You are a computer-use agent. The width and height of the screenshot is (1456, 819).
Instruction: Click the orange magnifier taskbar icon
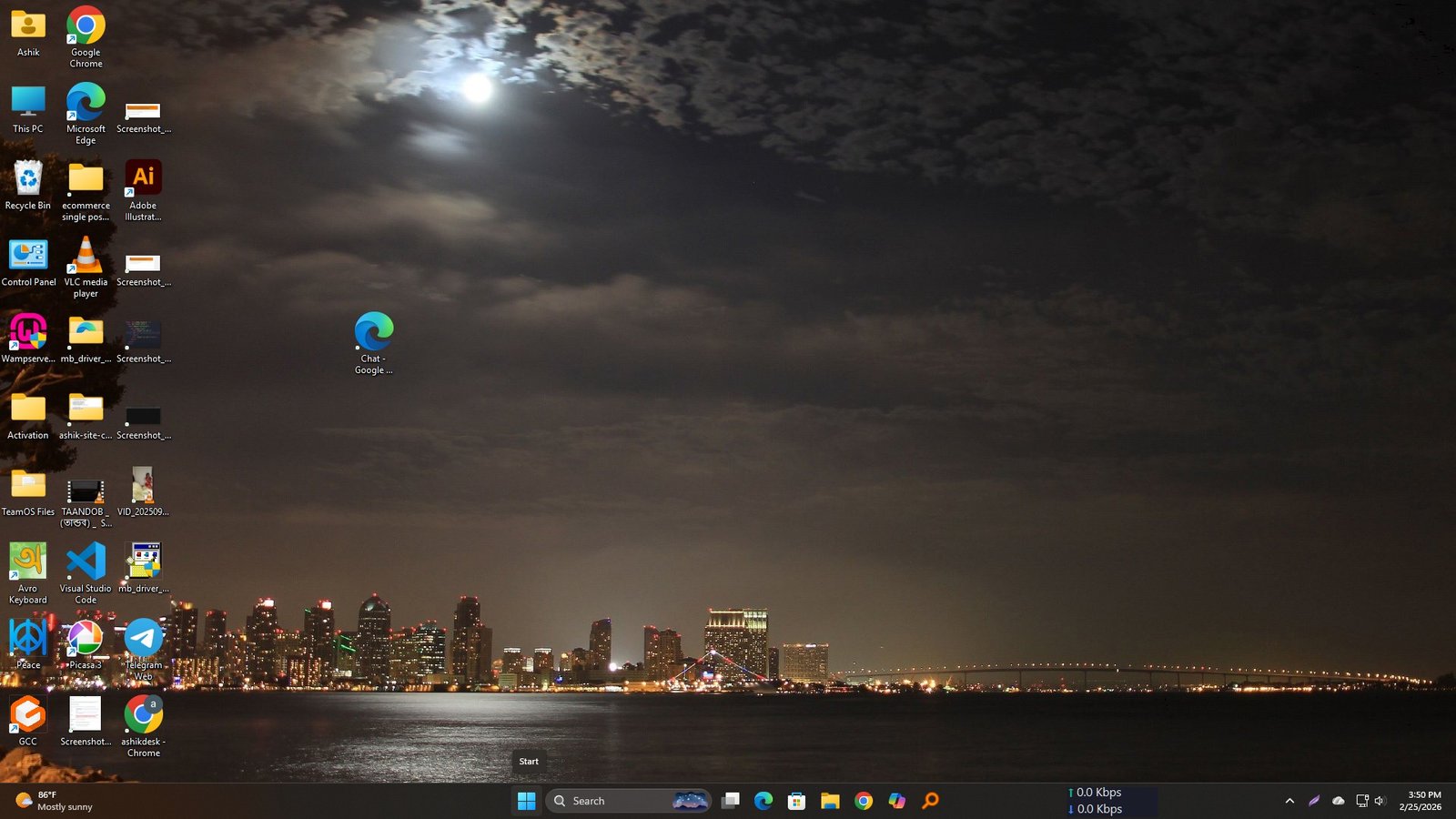coord(930,801)
